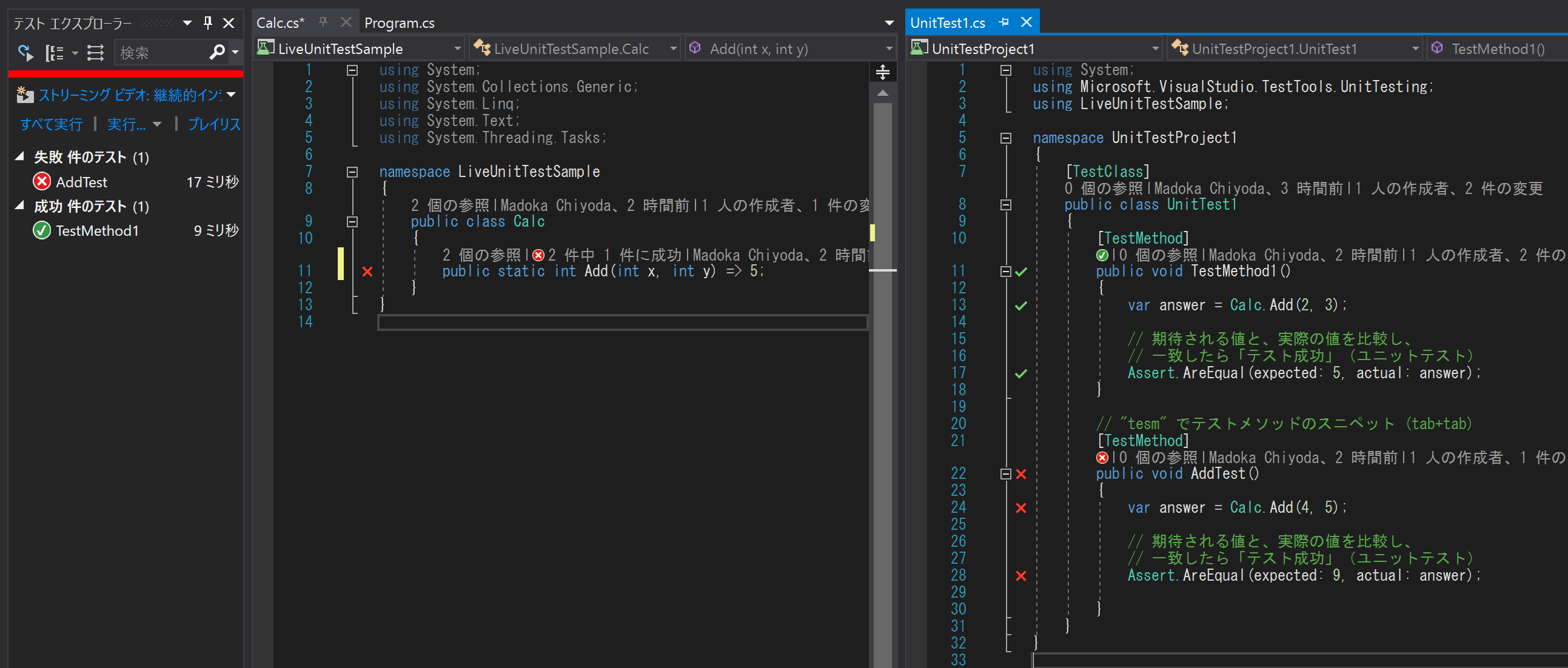Viewport: 1568px width, 668px height.
Task: Open the 実行... run dropdown arrow
Action: click(x=157, y=124)
